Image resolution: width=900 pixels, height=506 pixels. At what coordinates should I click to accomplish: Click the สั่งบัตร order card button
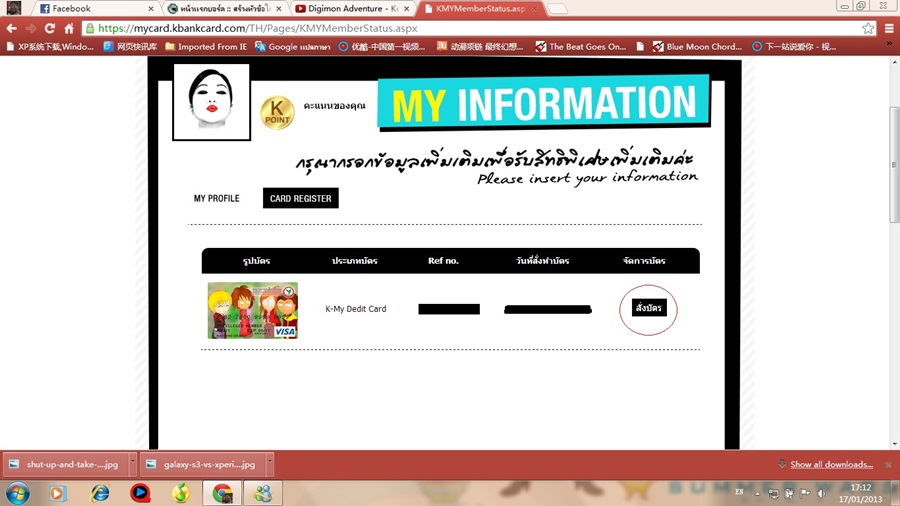[x=649, y=308]
